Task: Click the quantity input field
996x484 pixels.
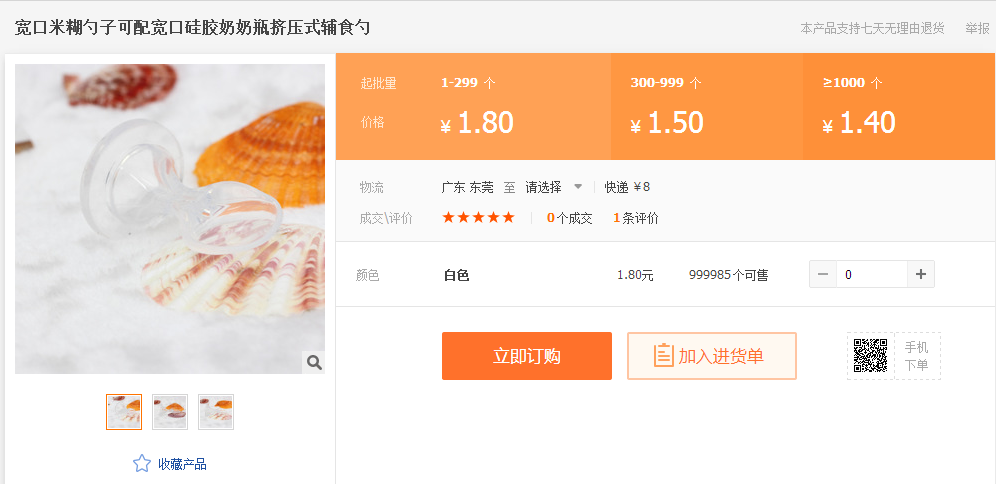Action: point(871,274)
